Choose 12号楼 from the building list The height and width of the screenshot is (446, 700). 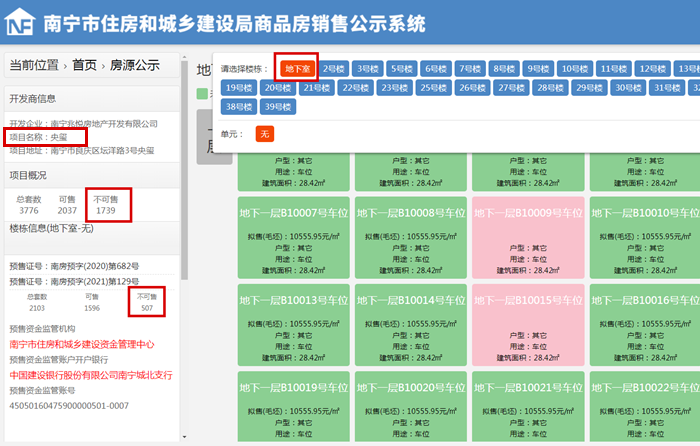(x=653, y=69)
